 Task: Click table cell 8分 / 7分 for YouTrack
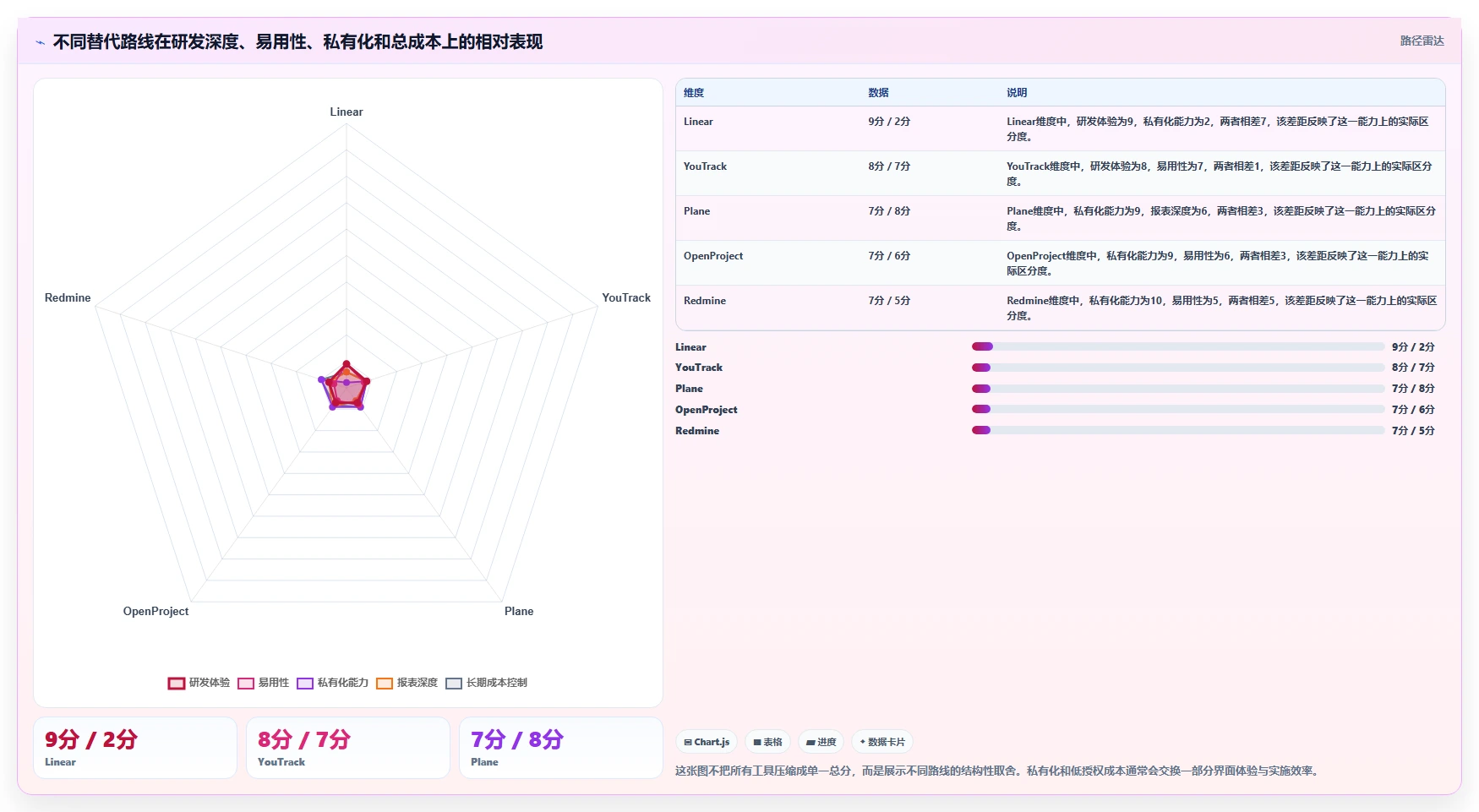889,166
